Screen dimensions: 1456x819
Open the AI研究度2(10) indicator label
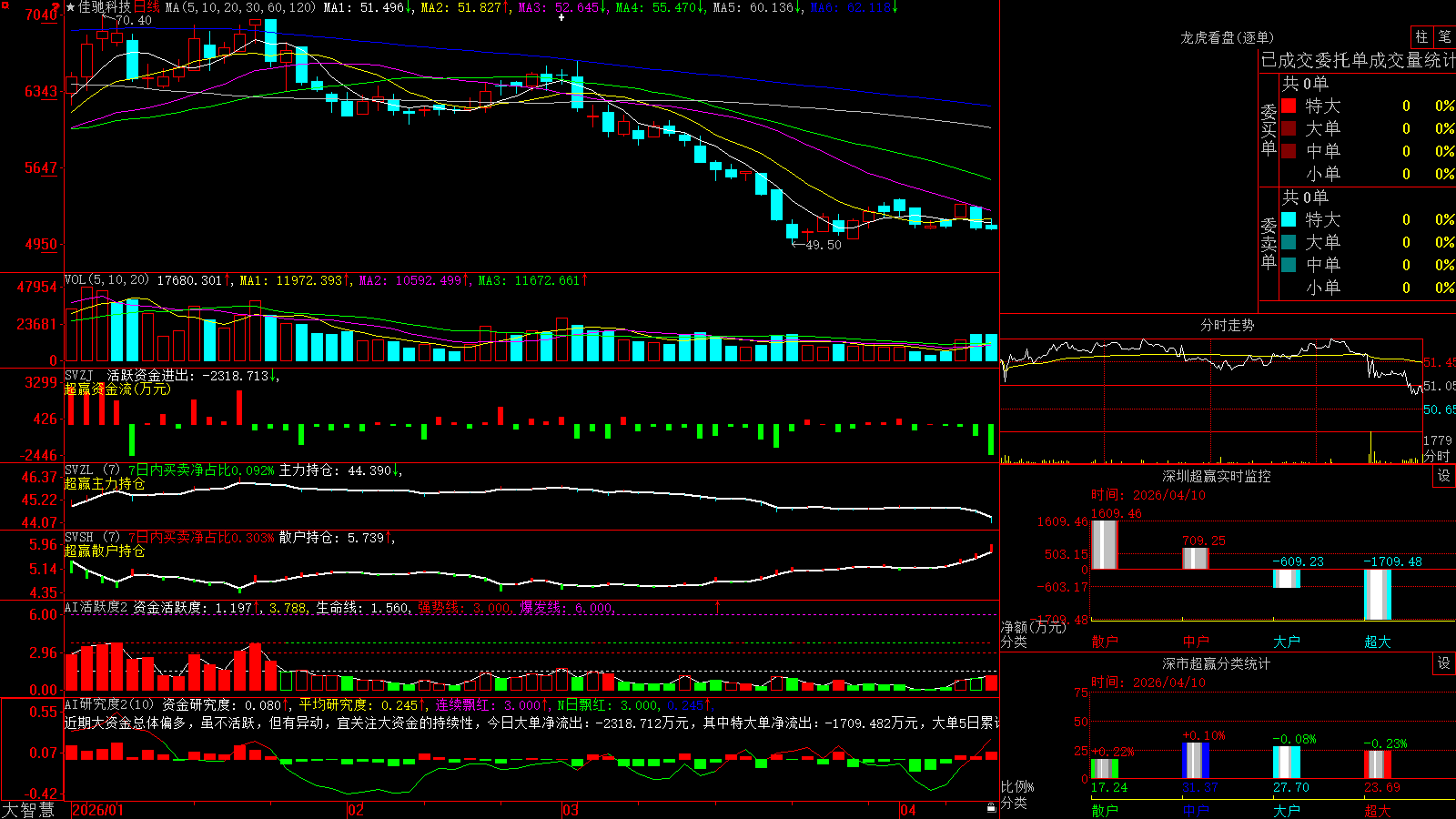pos(109,704)
